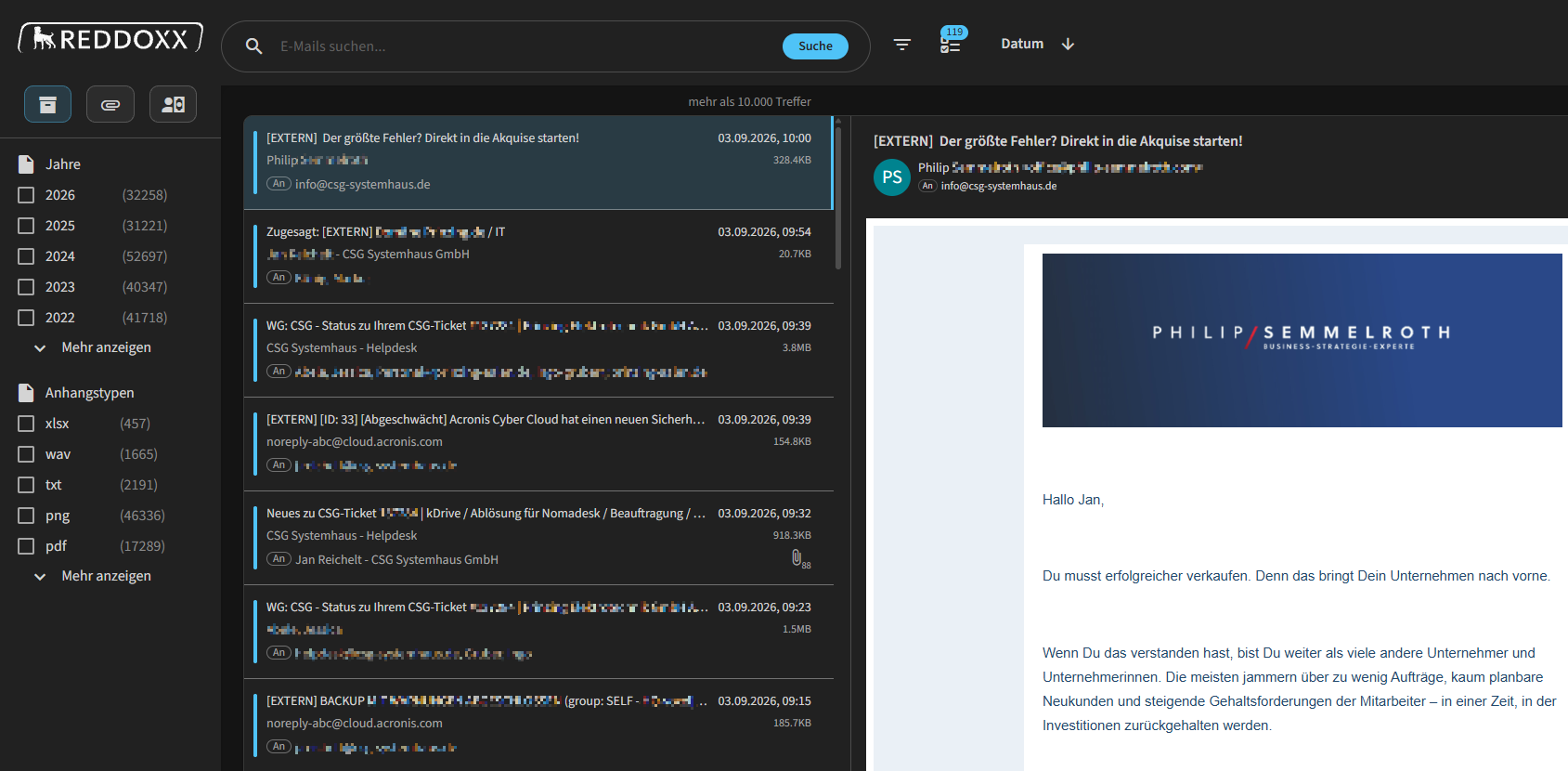
Task: Open the WG: CSG Status email from 09:39
Action: [538, 349]
